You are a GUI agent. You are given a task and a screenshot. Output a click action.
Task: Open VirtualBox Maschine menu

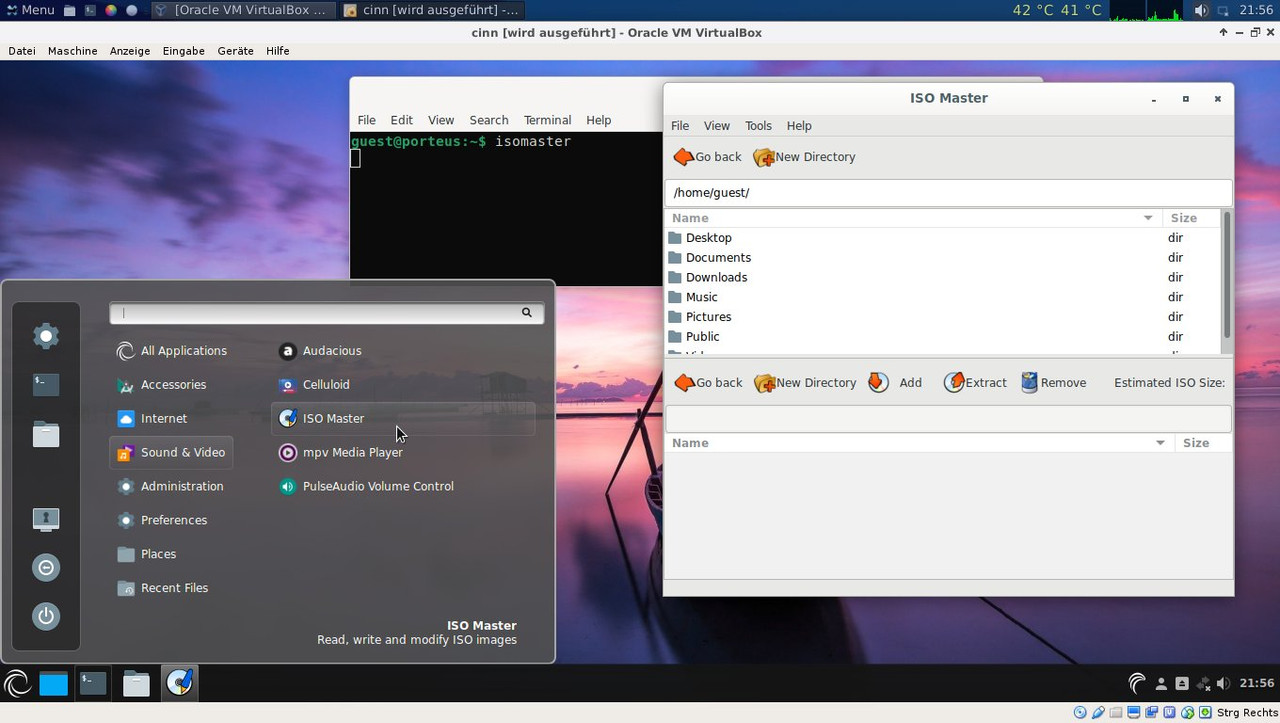click(x=73, y=51)
